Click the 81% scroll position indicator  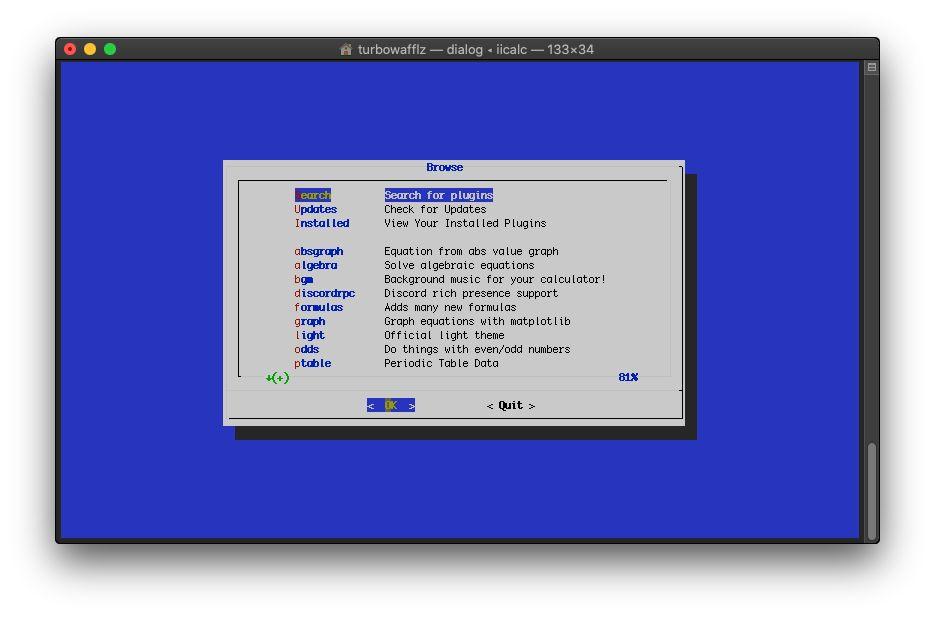[x=628, y=377]
